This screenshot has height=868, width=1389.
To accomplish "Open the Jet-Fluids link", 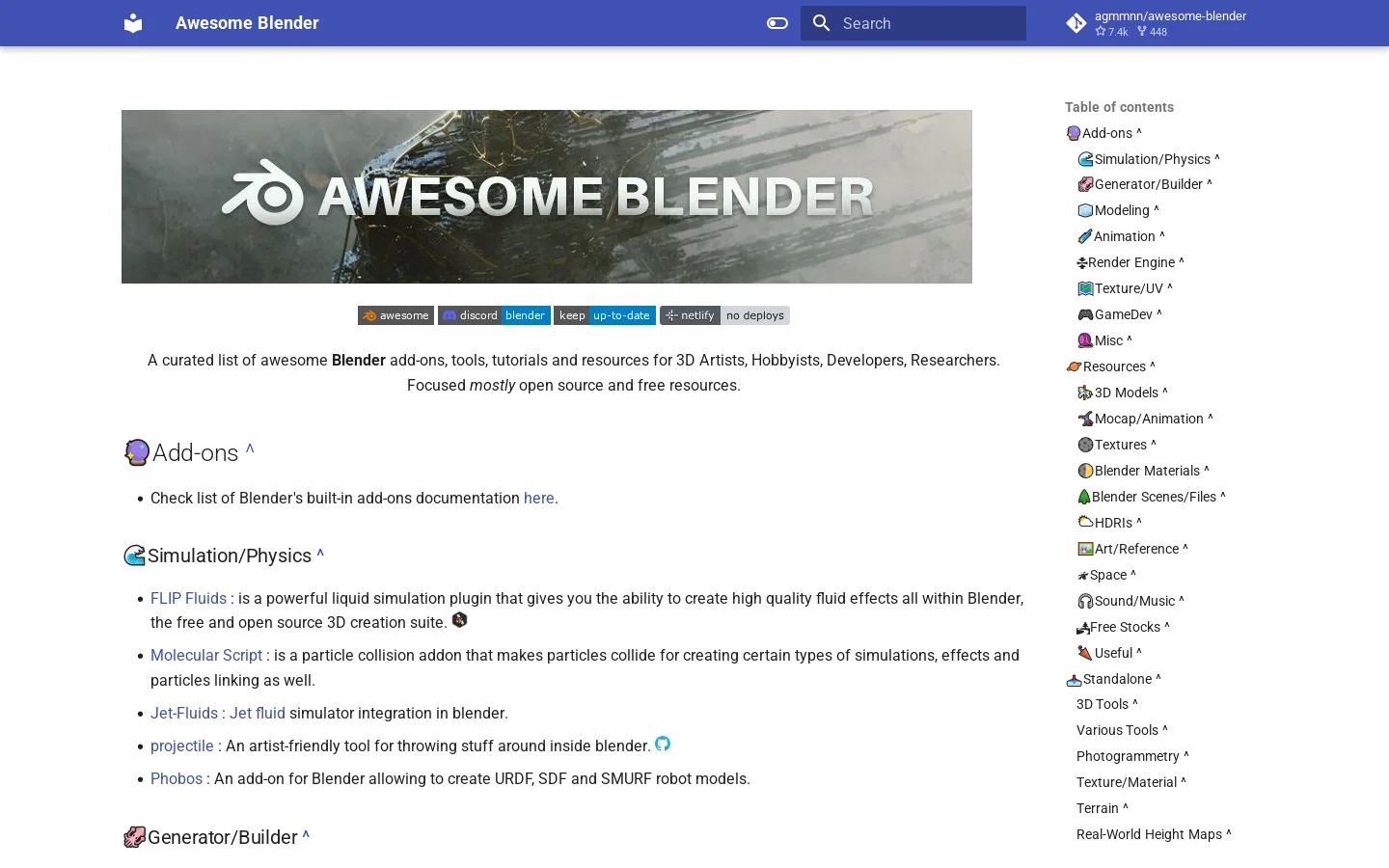I will coord(184,713).
